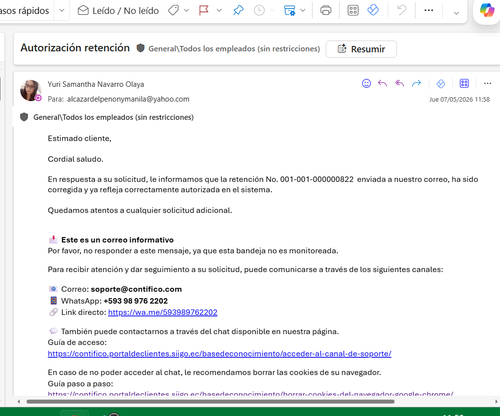This screenshot has width=500, height=416.
Task: React to the message with the emoji icon
Action: (x=366, y=83)
